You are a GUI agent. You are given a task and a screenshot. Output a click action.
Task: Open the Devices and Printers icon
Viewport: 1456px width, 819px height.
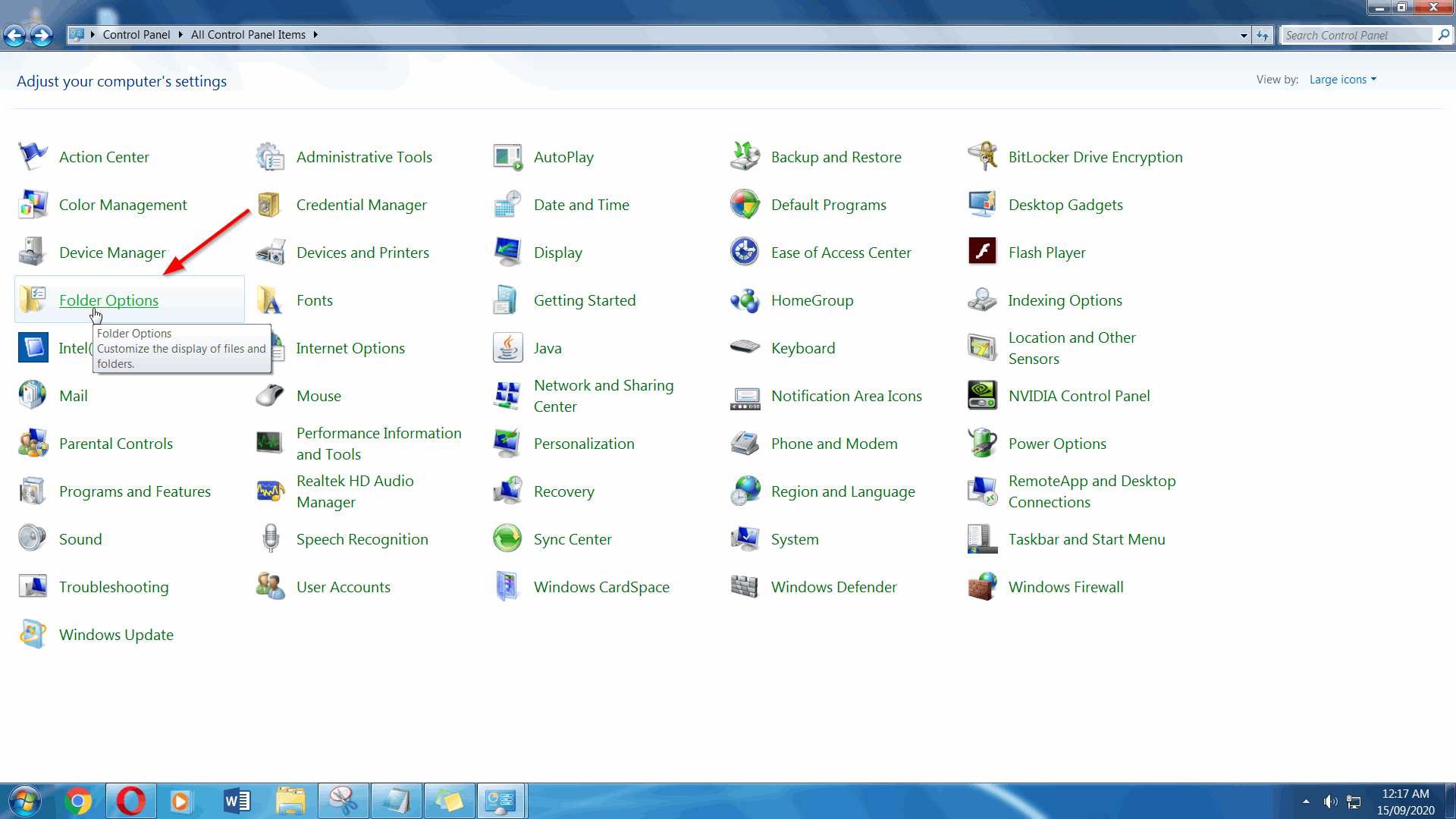270,253
